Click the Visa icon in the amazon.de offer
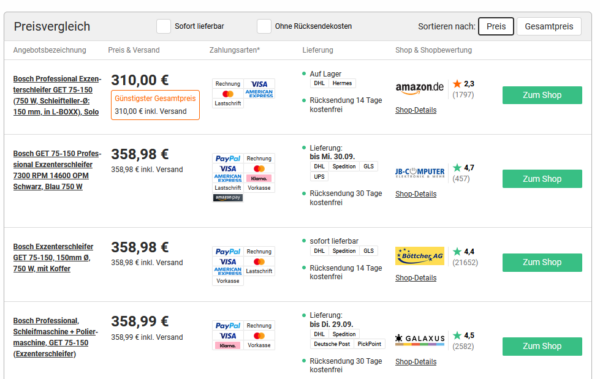Screen dimensions: 600x379 click(259, 84)
